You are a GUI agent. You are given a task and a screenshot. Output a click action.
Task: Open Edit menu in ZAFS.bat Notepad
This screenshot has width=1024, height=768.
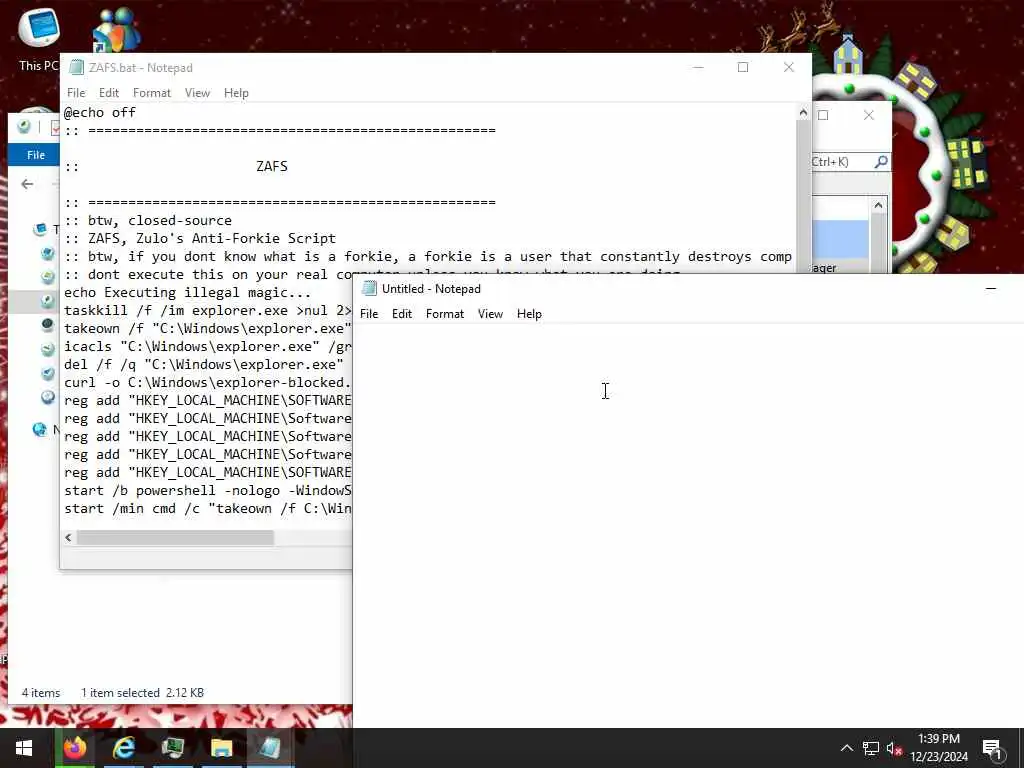[108, 93]
